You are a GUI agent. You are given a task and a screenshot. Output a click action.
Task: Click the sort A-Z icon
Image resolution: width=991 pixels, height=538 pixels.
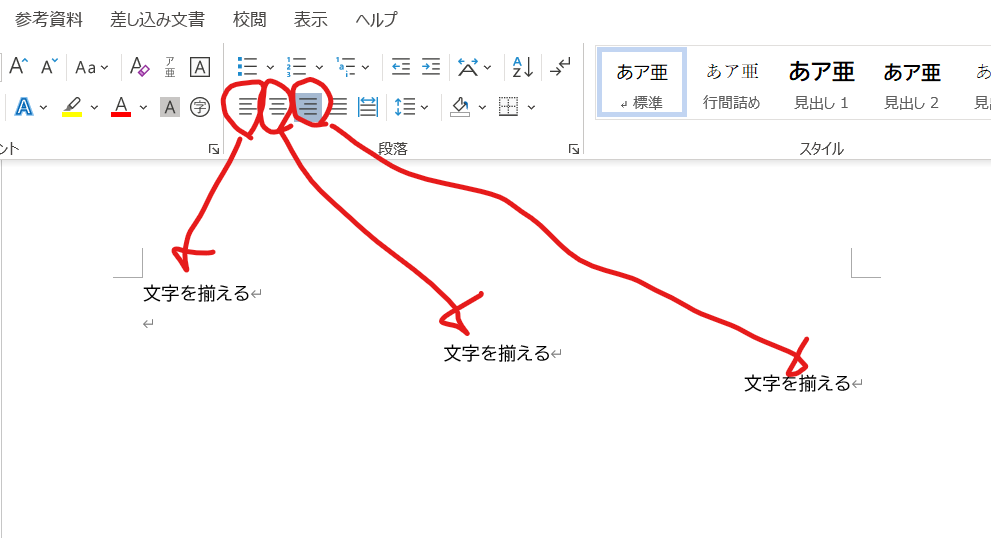click(523, 67)
